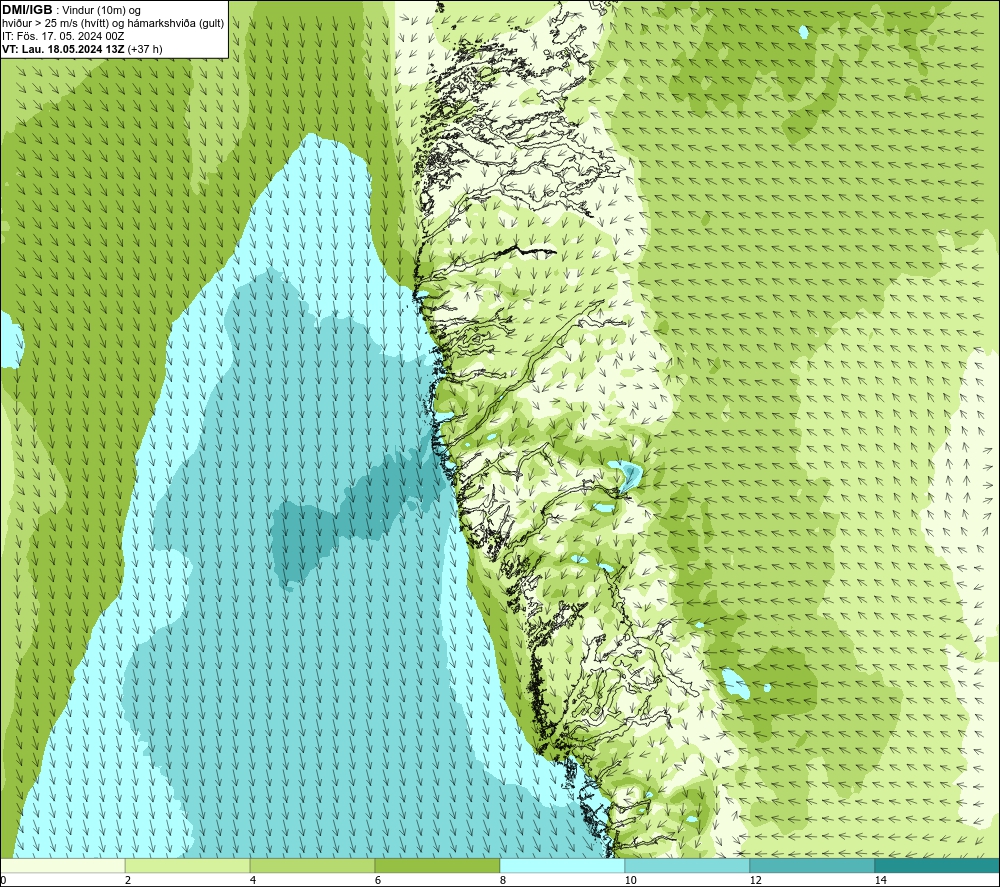This screenshot has width=1000, height=887.
Task: Click the legend scale label '8'
Action: 503,880
